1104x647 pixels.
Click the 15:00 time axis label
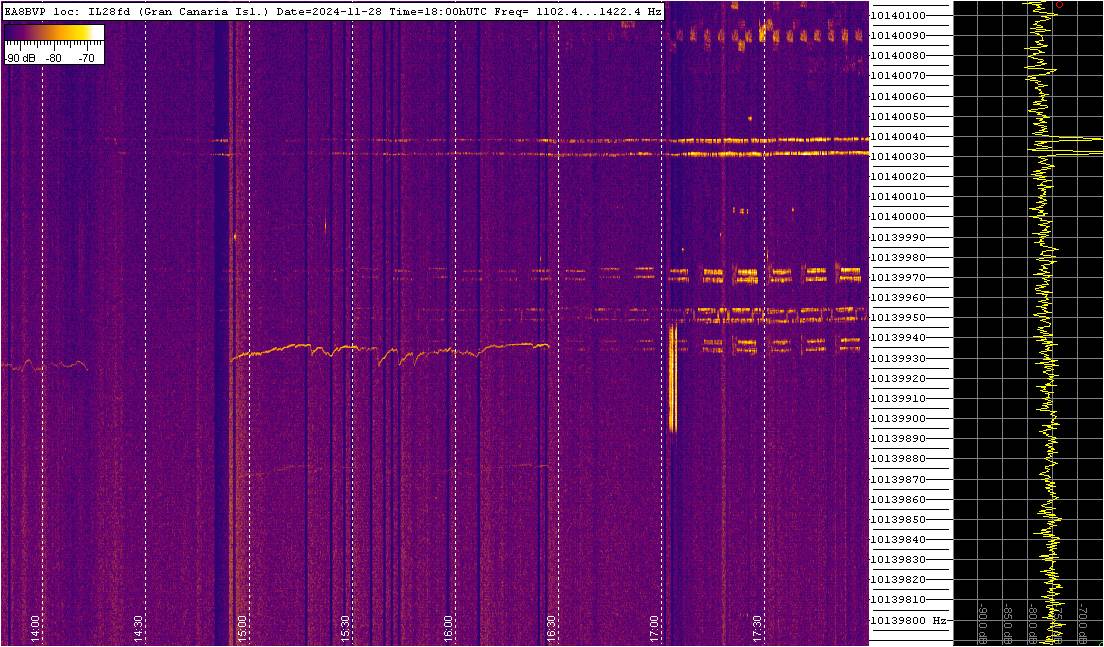(242, 627)
